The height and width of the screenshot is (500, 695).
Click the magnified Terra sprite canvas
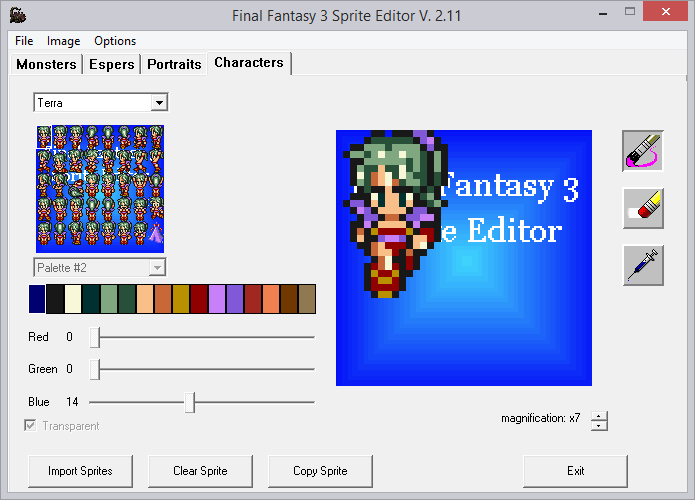coord(464,258)
